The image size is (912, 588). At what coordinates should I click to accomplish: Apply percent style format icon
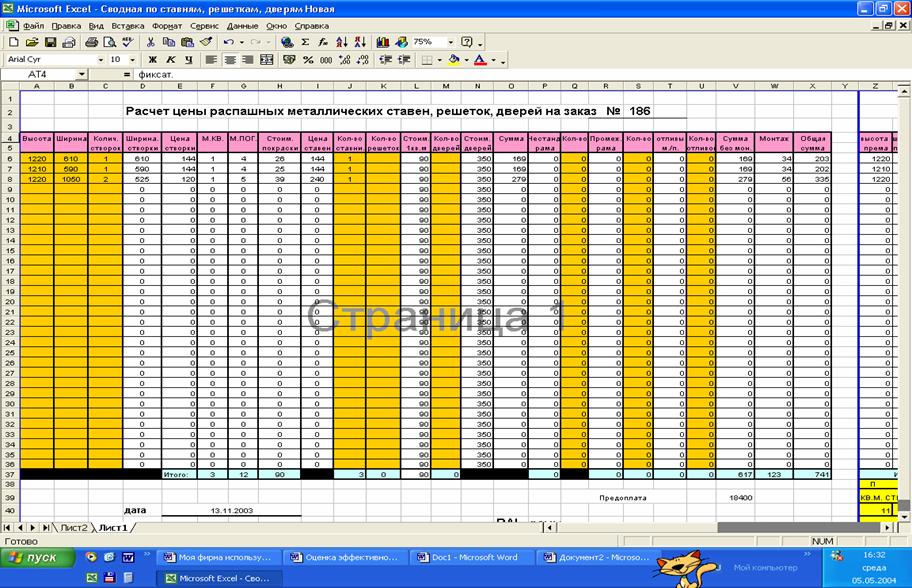(308, 60)
